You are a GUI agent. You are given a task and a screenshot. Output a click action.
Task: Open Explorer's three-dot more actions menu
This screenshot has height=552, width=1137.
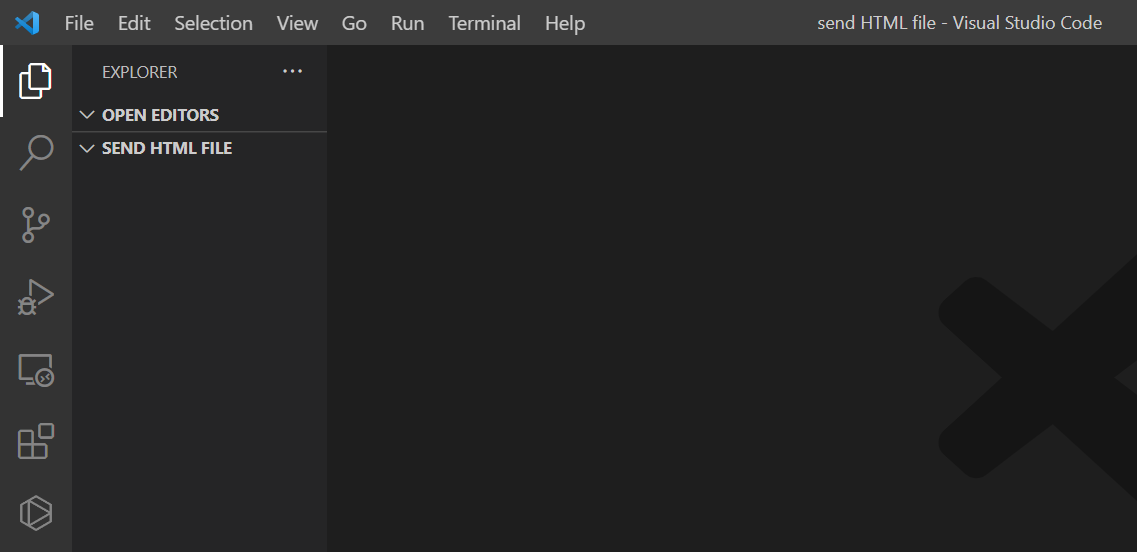292,72
